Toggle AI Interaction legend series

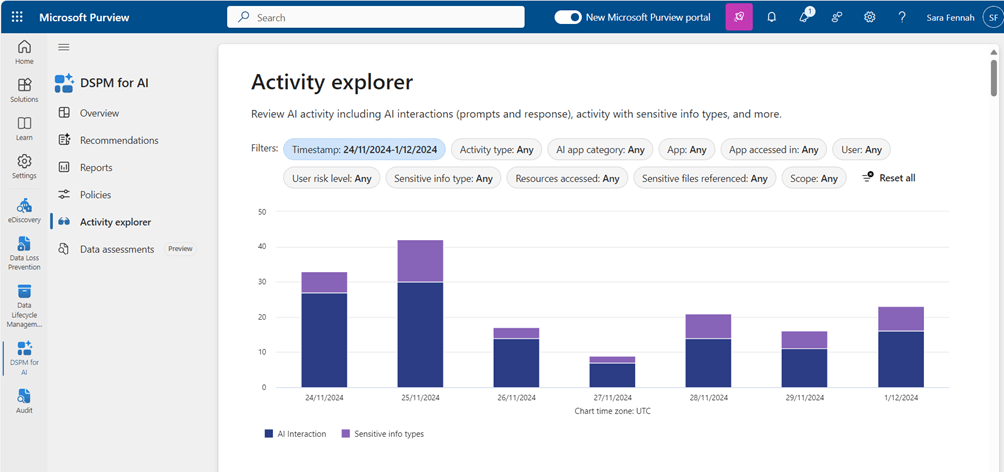click(x=293, y=434)
